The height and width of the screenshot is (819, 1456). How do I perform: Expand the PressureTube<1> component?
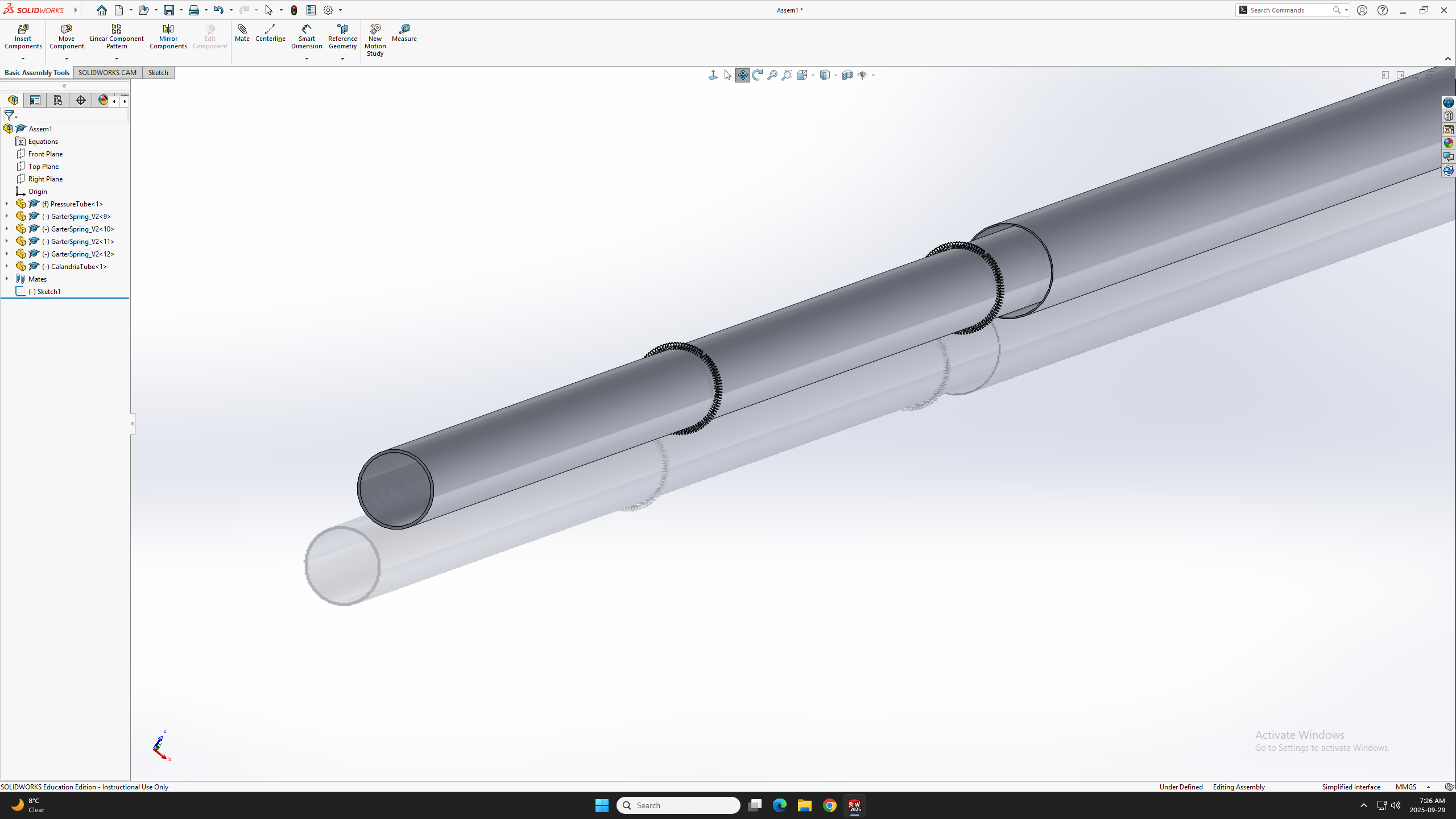(x=7, y=204)
